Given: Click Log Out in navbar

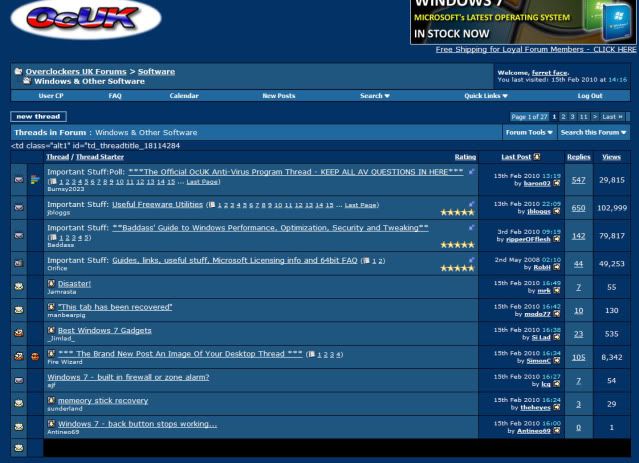Looking at the screenshot, I should [x=590, y=96].
